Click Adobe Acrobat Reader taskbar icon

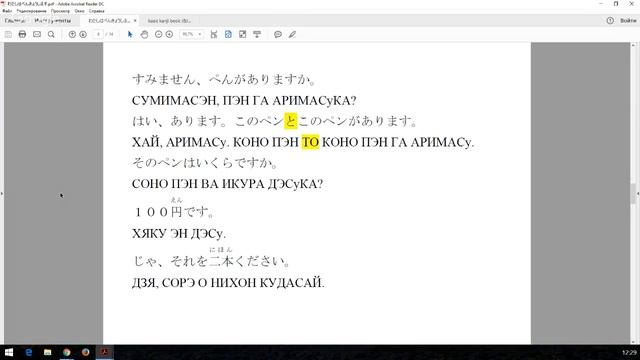[104, 352]
